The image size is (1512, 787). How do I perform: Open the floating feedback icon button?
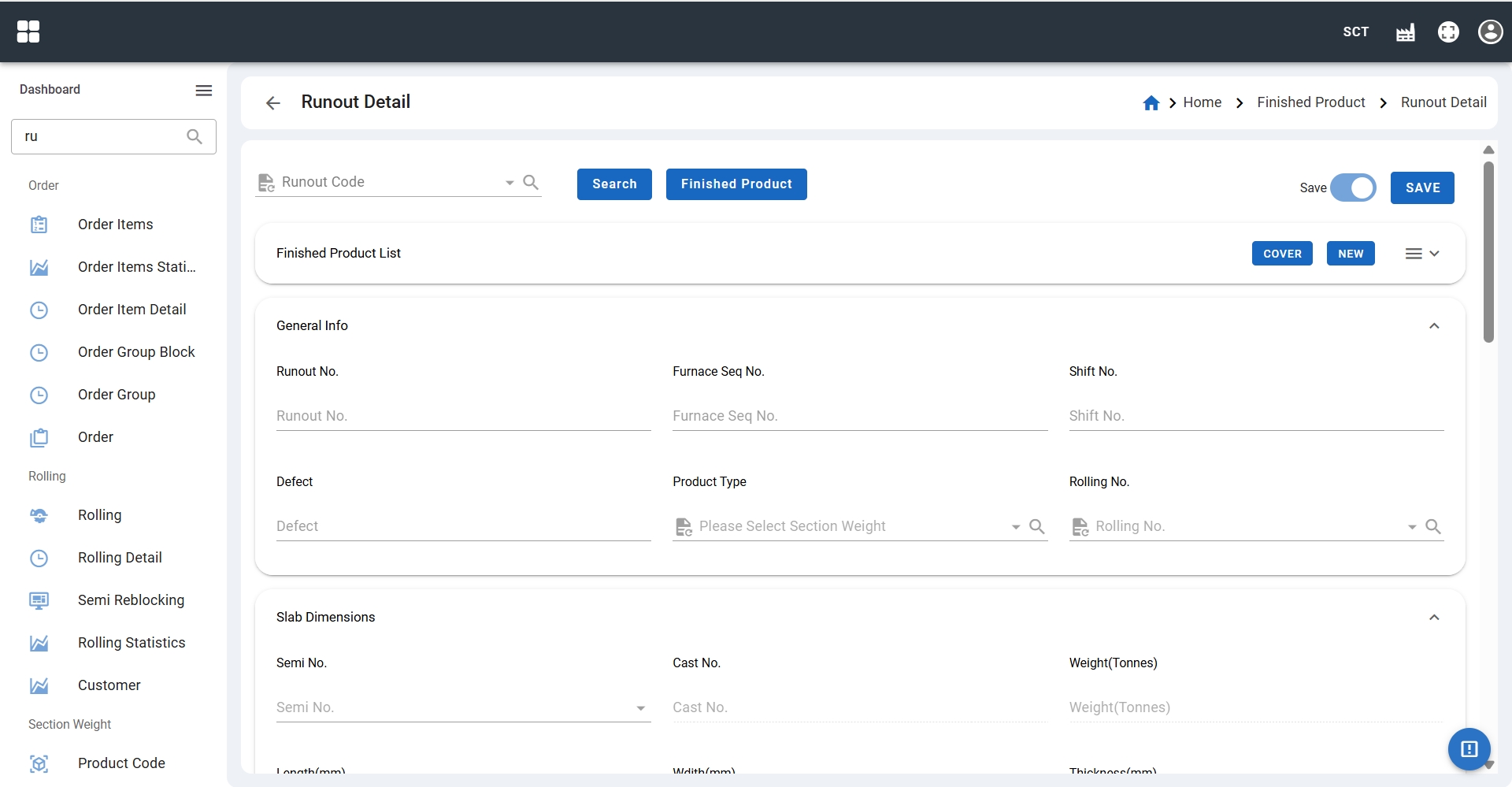(1469, 748)
